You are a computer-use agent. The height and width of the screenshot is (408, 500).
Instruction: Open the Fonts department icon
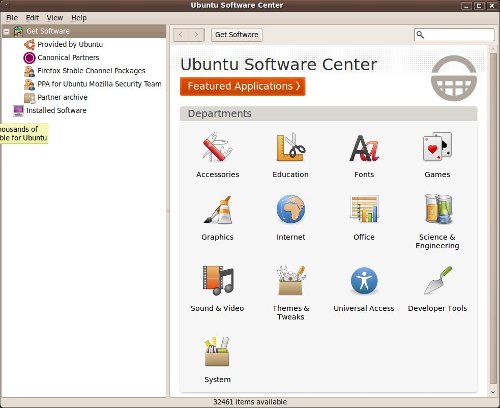pos(364,148)
